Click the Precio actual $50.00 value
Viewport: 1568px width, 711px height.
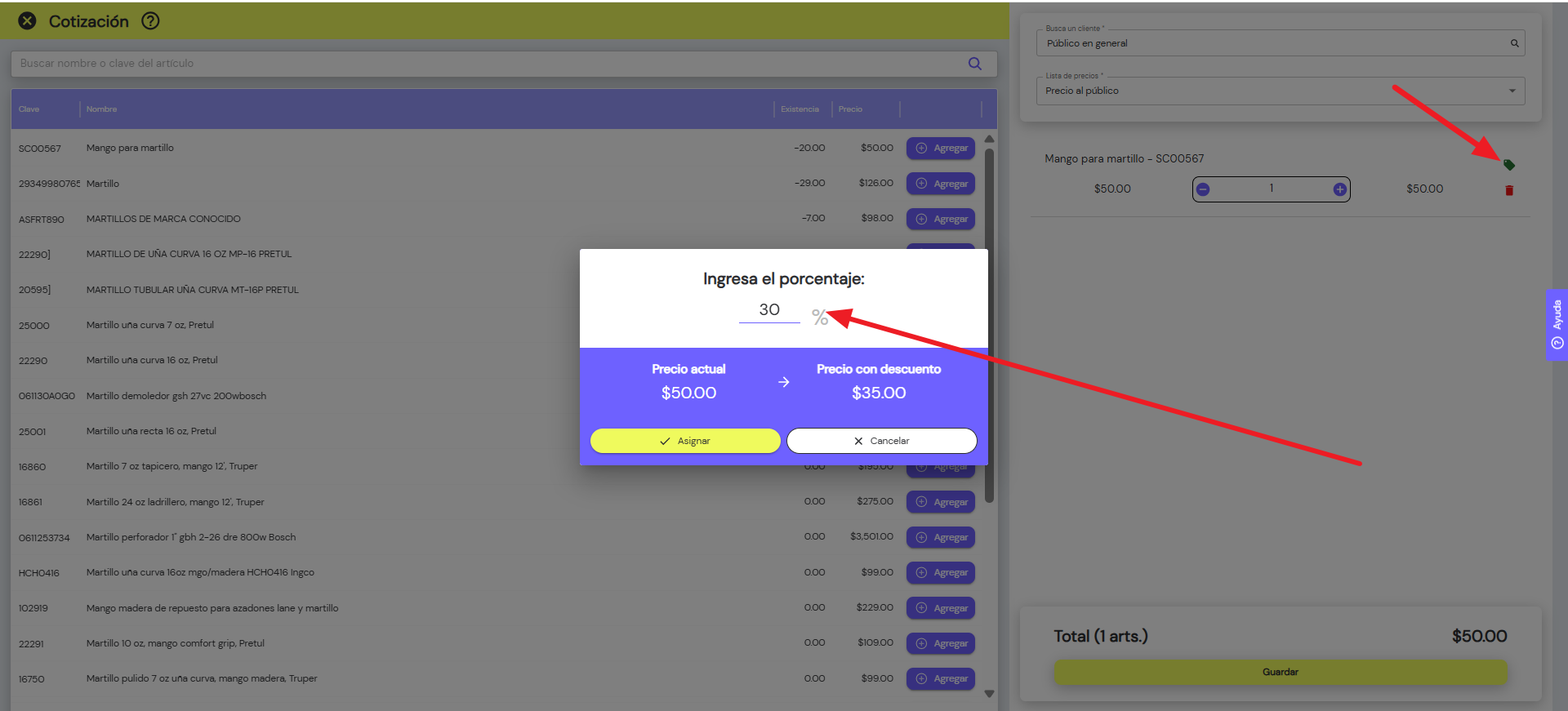point(688,393)
